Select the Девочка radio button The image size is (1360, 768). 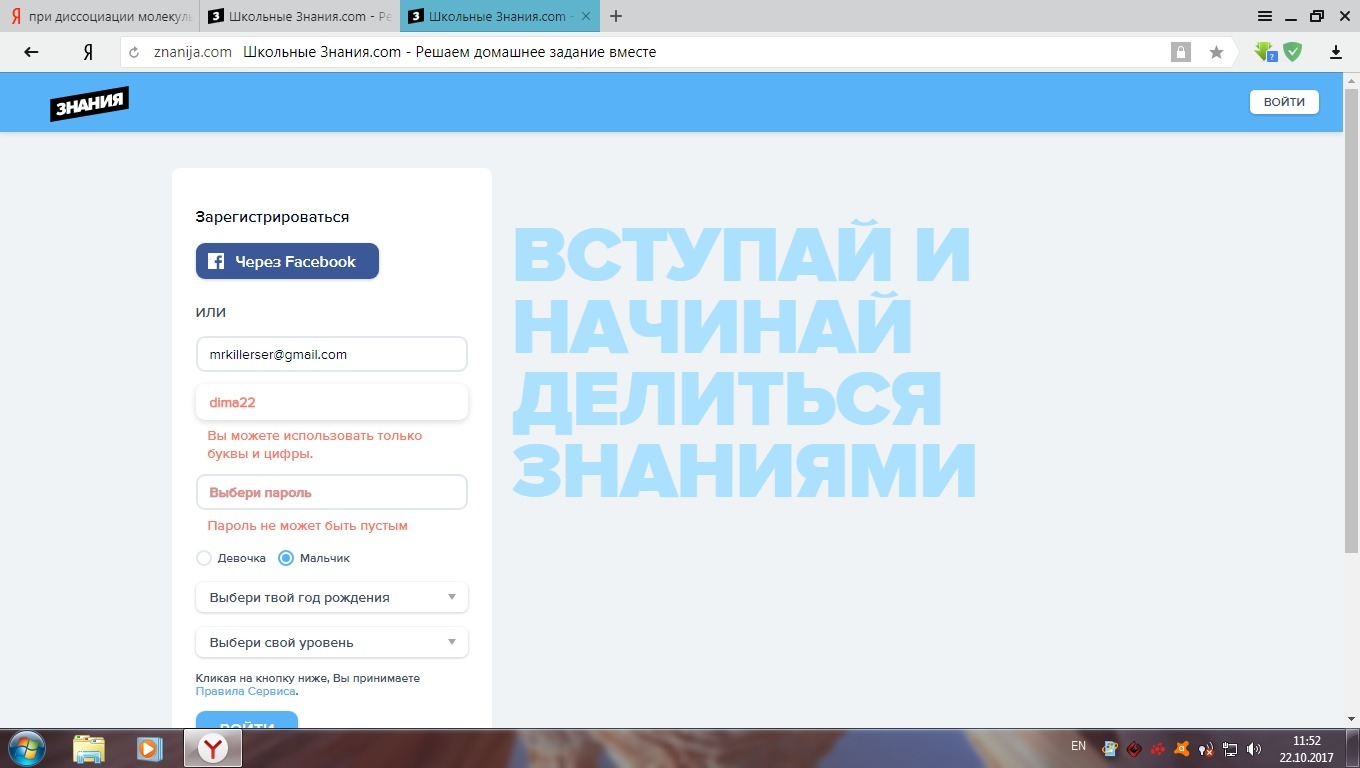pos(204,558)
